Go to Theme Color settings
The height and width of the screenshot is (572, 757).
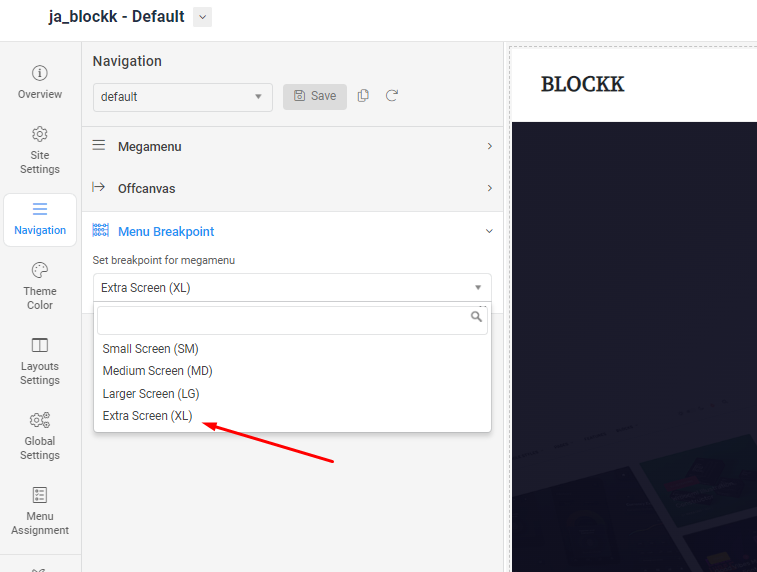coord(40,286)
